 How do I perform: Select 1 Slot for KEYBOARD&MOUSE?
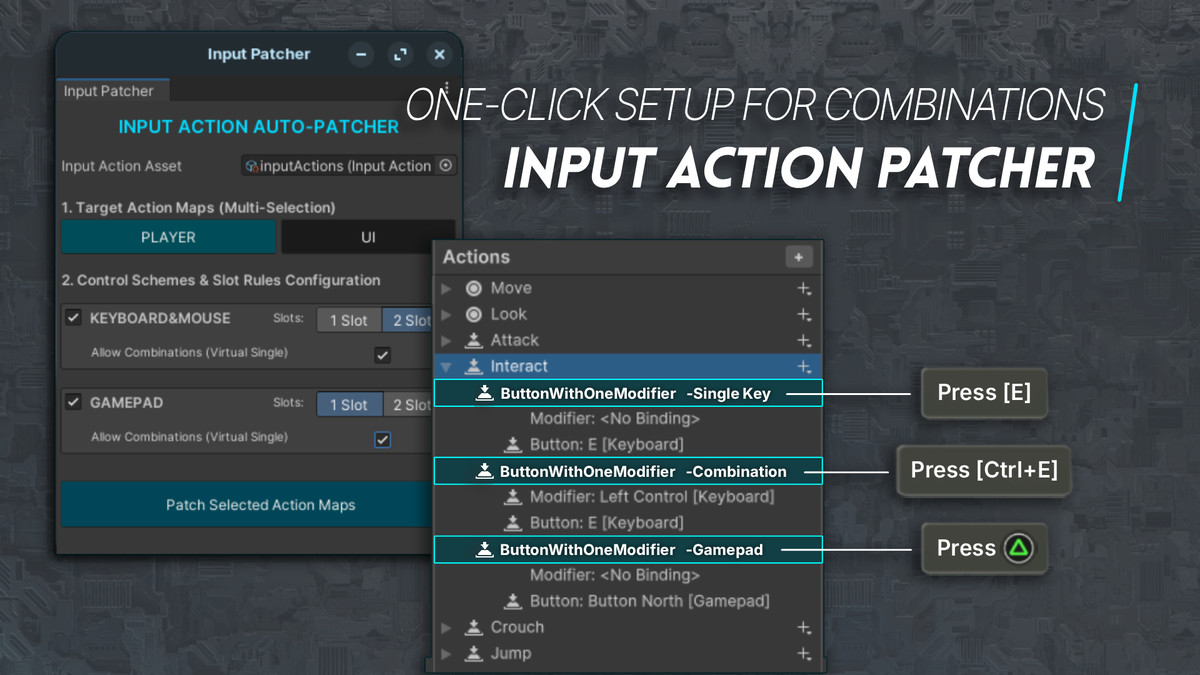tap(349, 320)
